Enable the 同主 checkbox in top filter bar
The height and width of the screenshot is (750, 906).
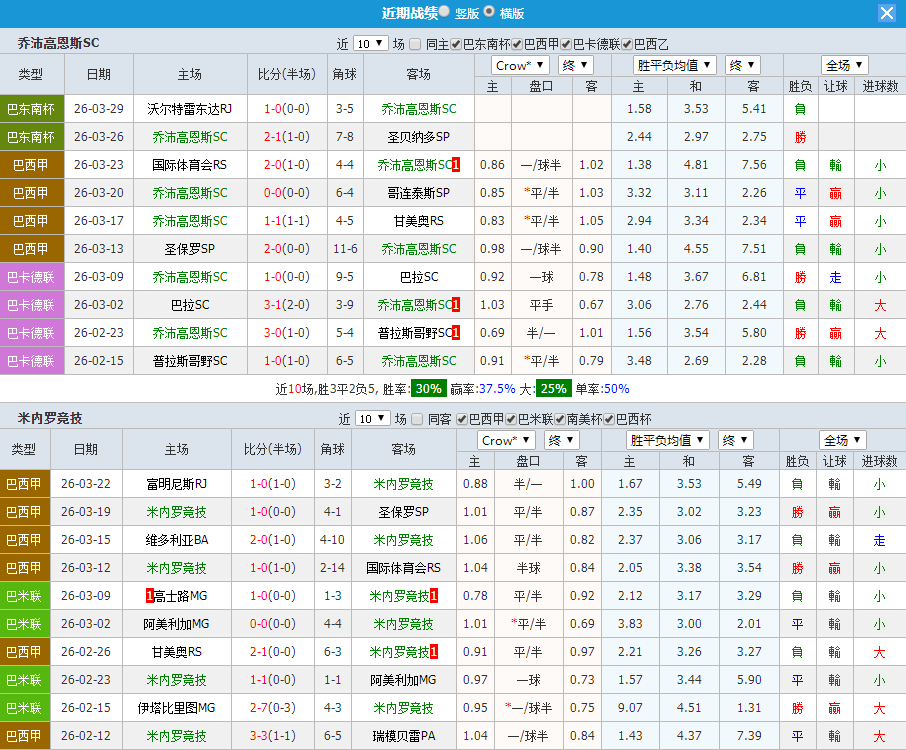[x=414, y=43]
